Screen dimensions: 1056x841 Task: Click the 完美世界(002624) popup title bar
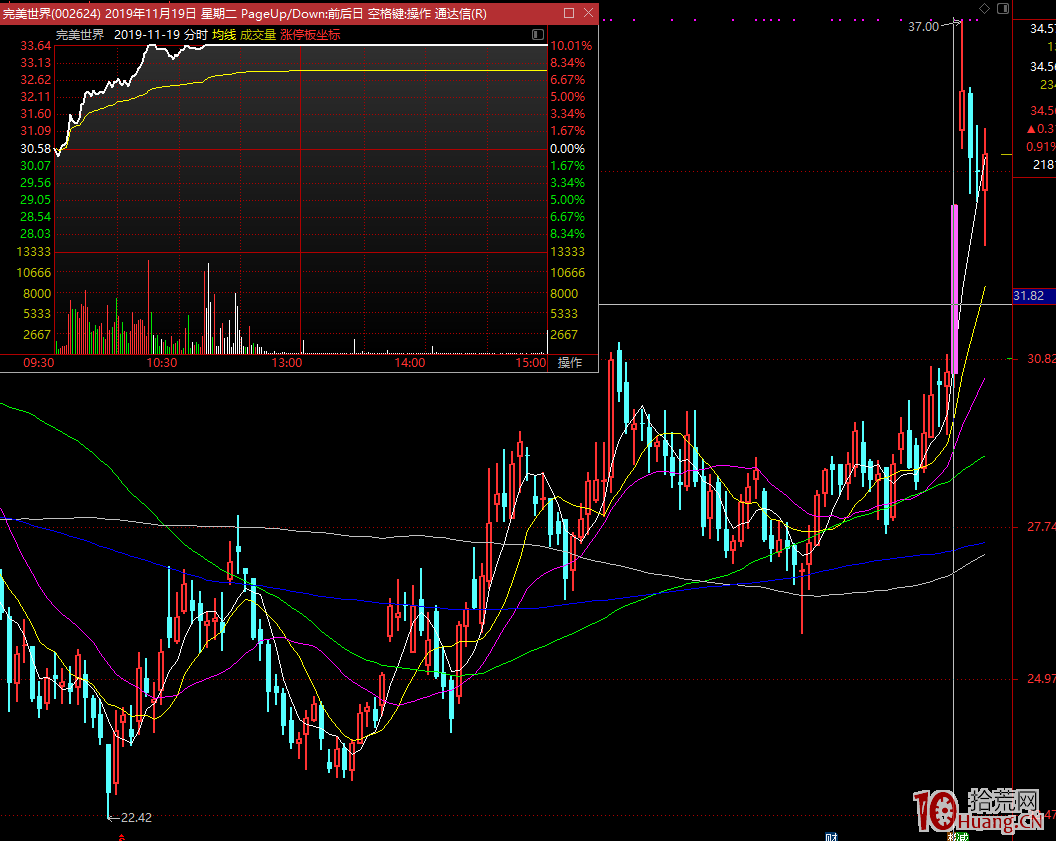pyautogui.click(x=250, y=13)
